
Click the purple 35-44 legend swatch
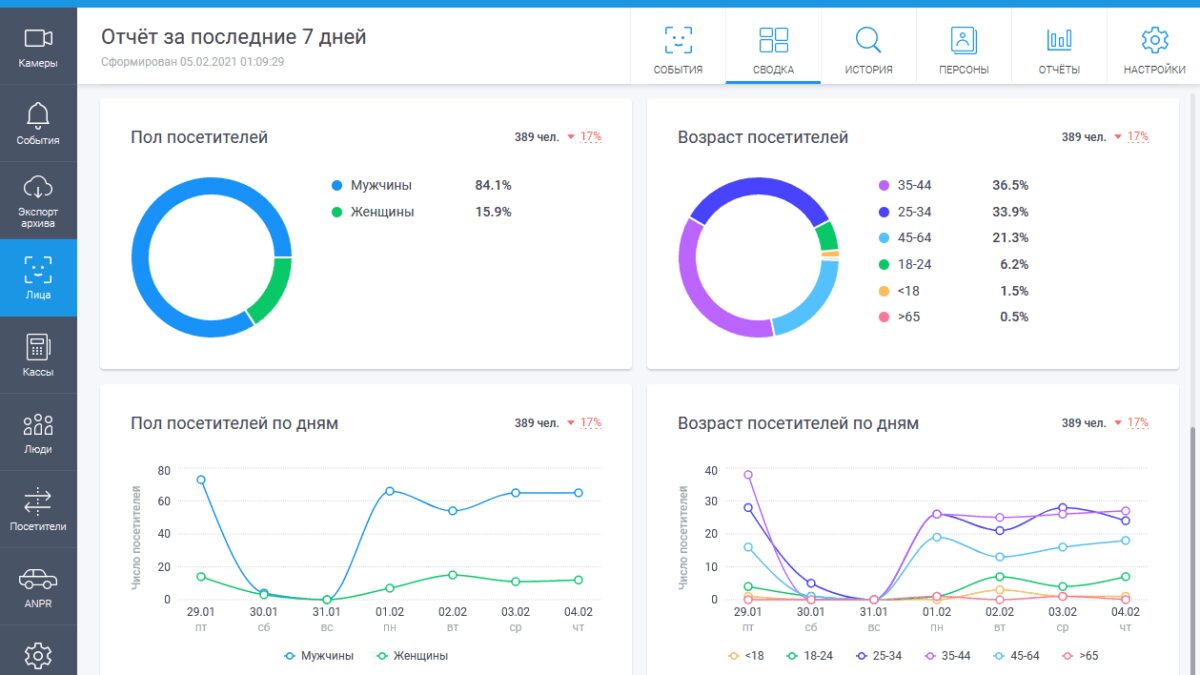click(x=884, y=186)
